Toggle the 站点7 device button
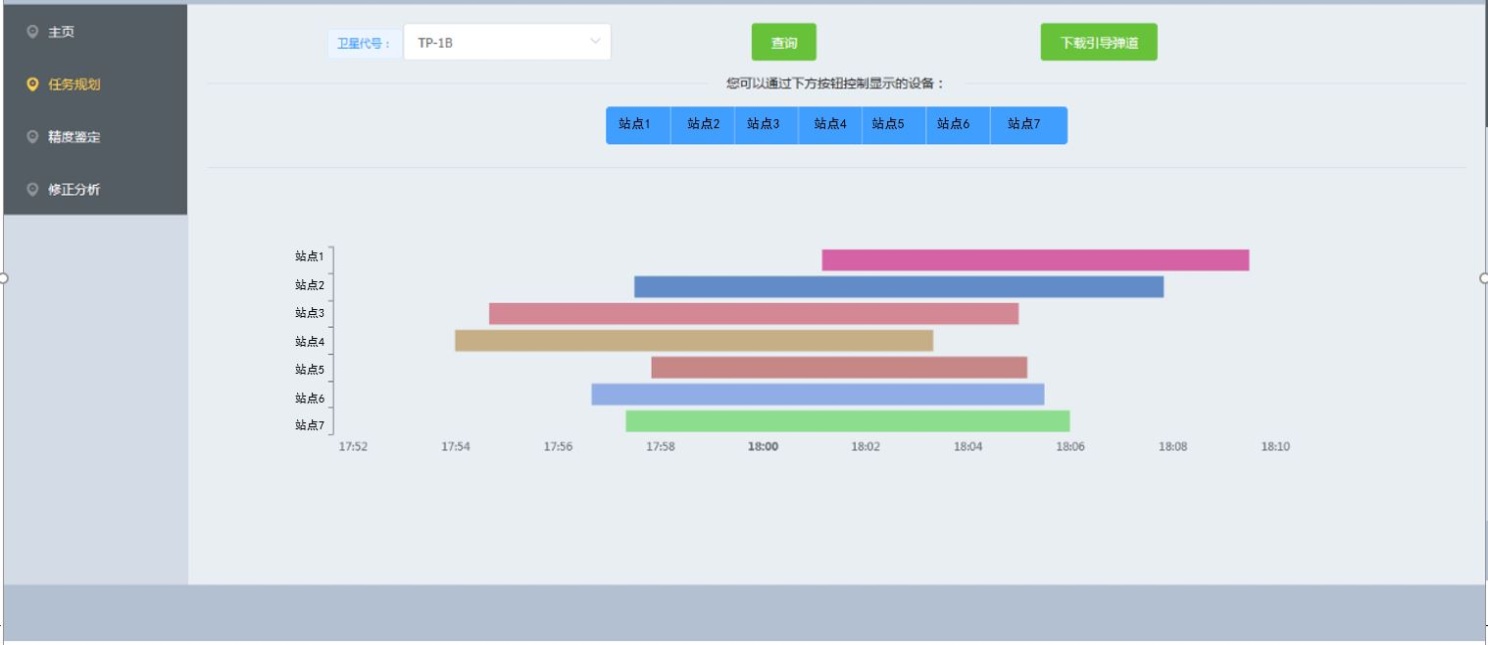 [1024, 125]
